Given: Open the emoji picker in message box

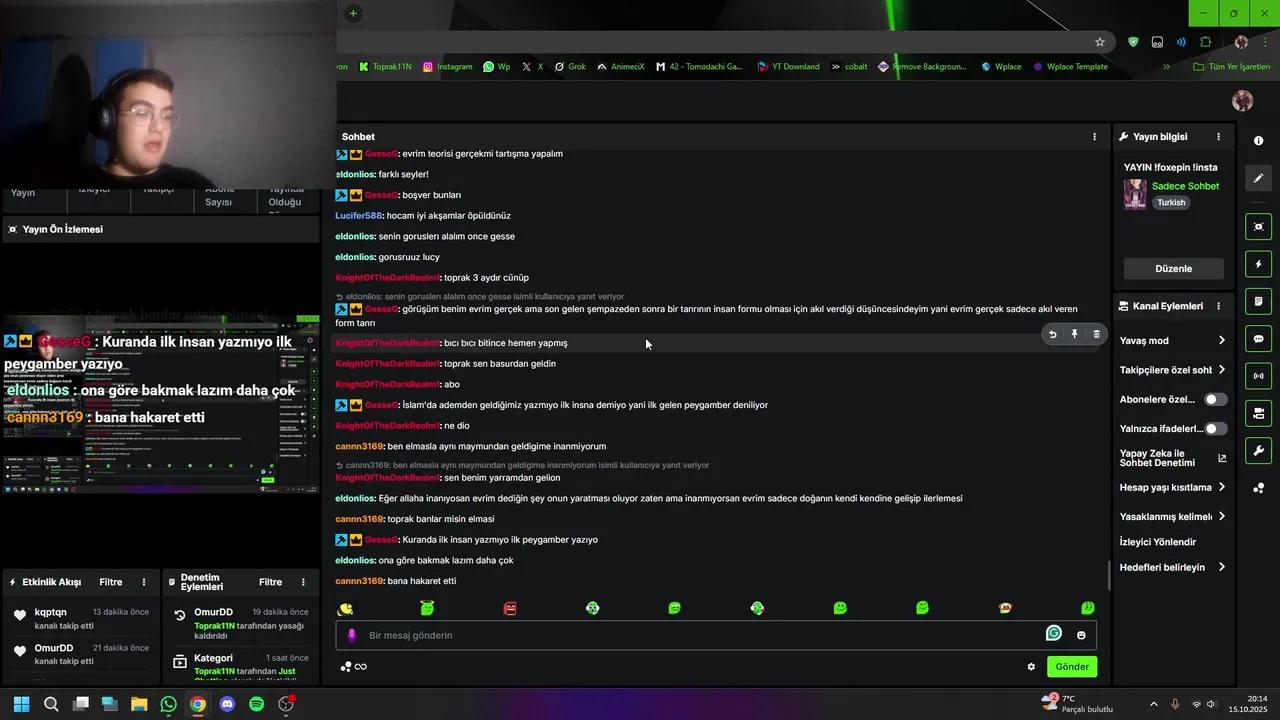Looking at the screenshot, I should pyautogui.click(x=1081, y=635).
